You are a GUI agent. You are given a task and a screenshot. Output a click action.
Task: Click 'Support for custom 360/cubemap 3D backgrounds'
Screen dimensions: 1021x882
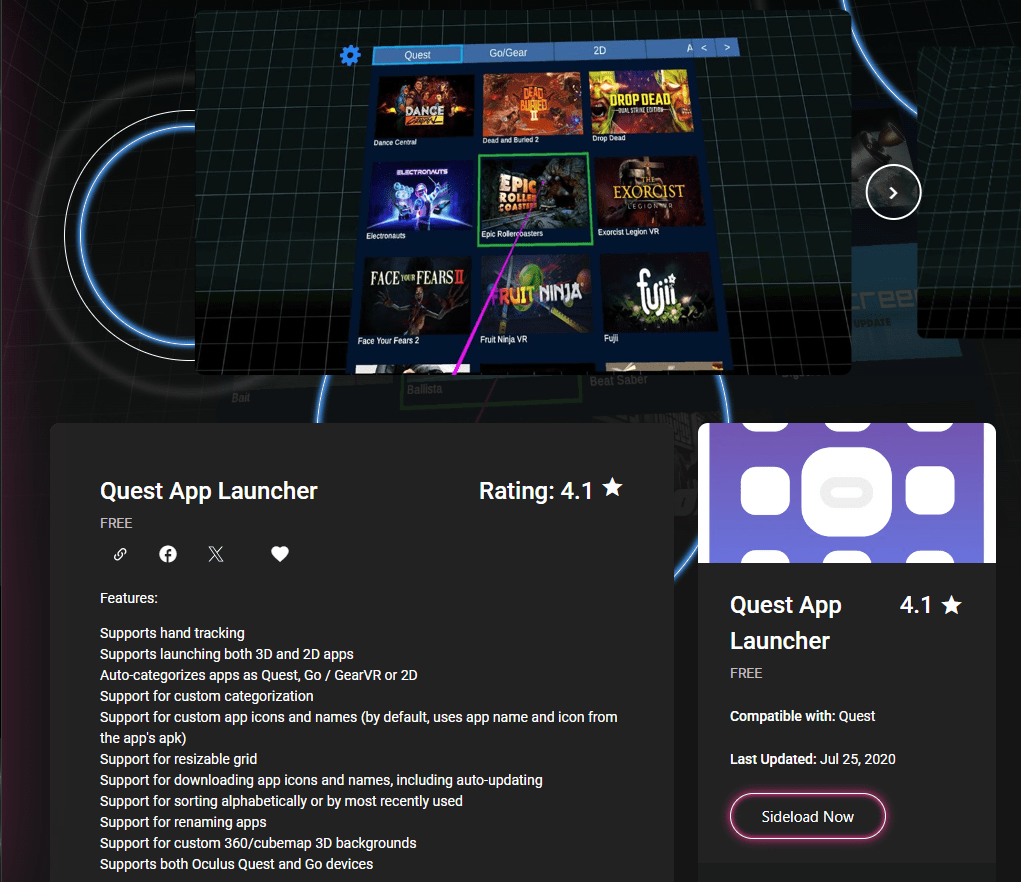click(258, 843)
